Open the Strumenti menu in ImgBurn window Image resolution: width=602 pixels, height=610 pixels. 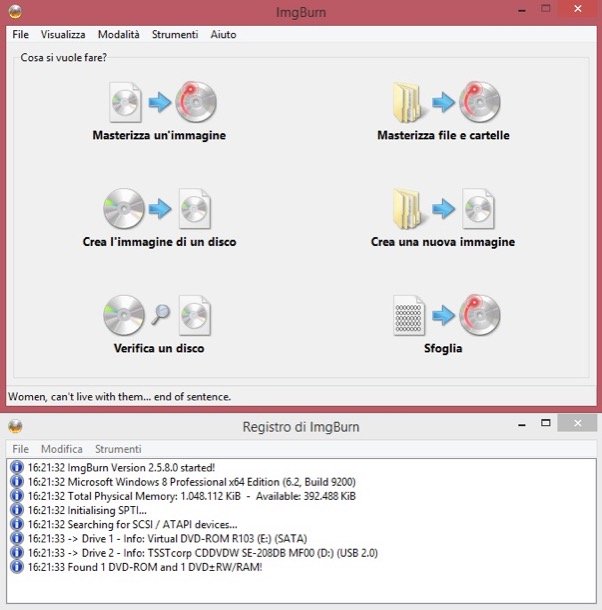(175, 35)
